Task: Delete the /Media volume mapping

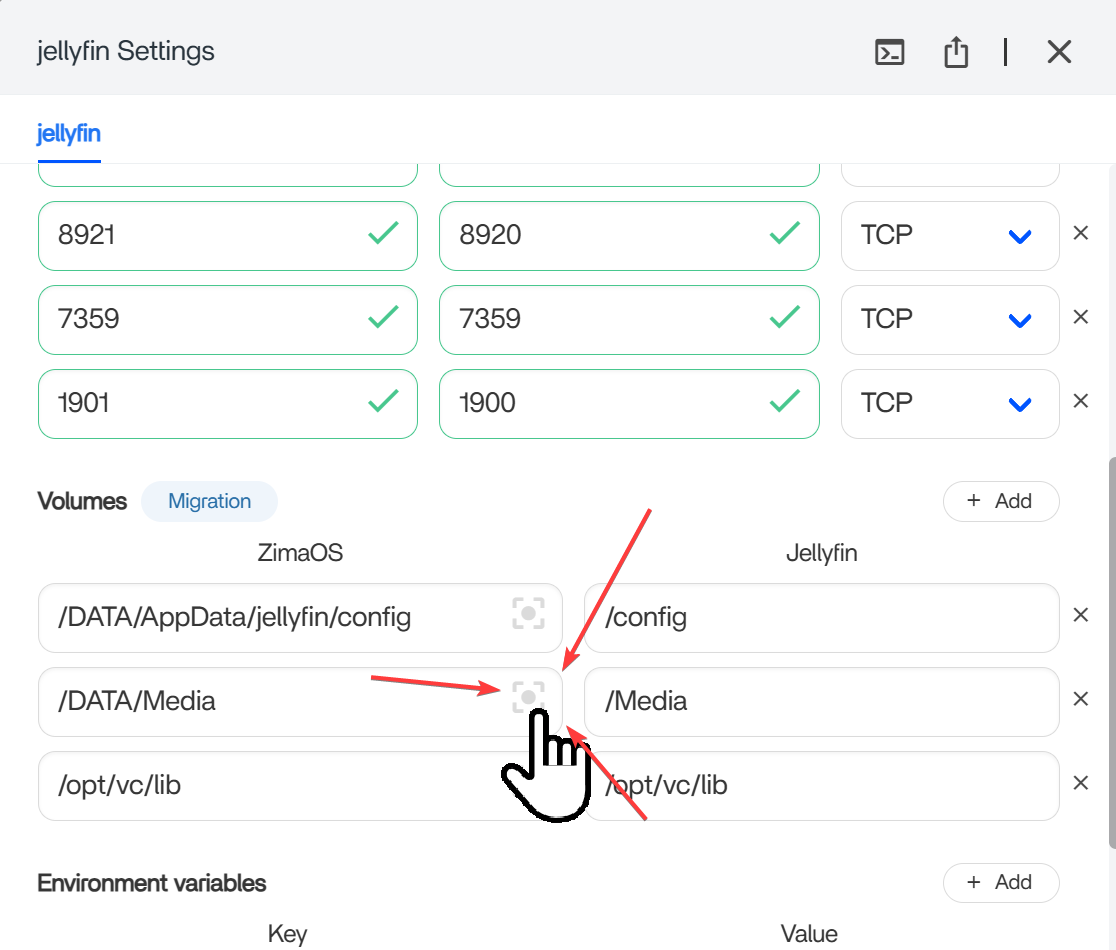Action: (x=1080, y=699)
